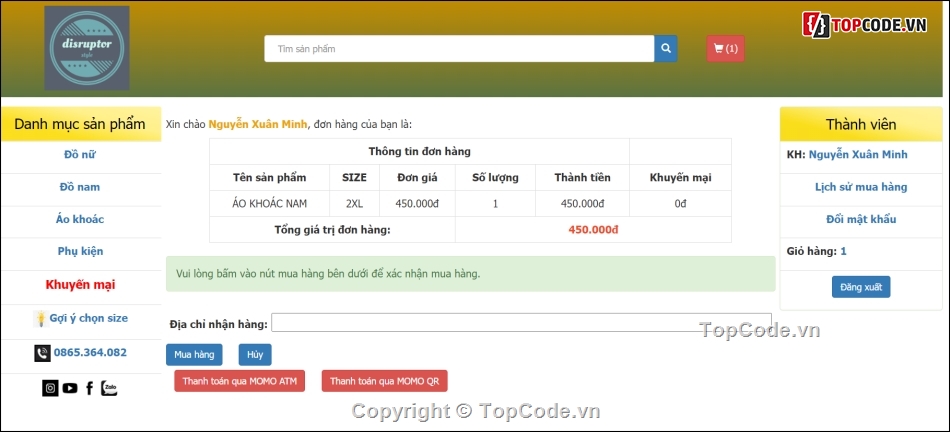This screenshot has height=432, width=950.
Task: Click the lightbulb icon beside Gợi ý chọn size
Action: [x=41, y=319]
